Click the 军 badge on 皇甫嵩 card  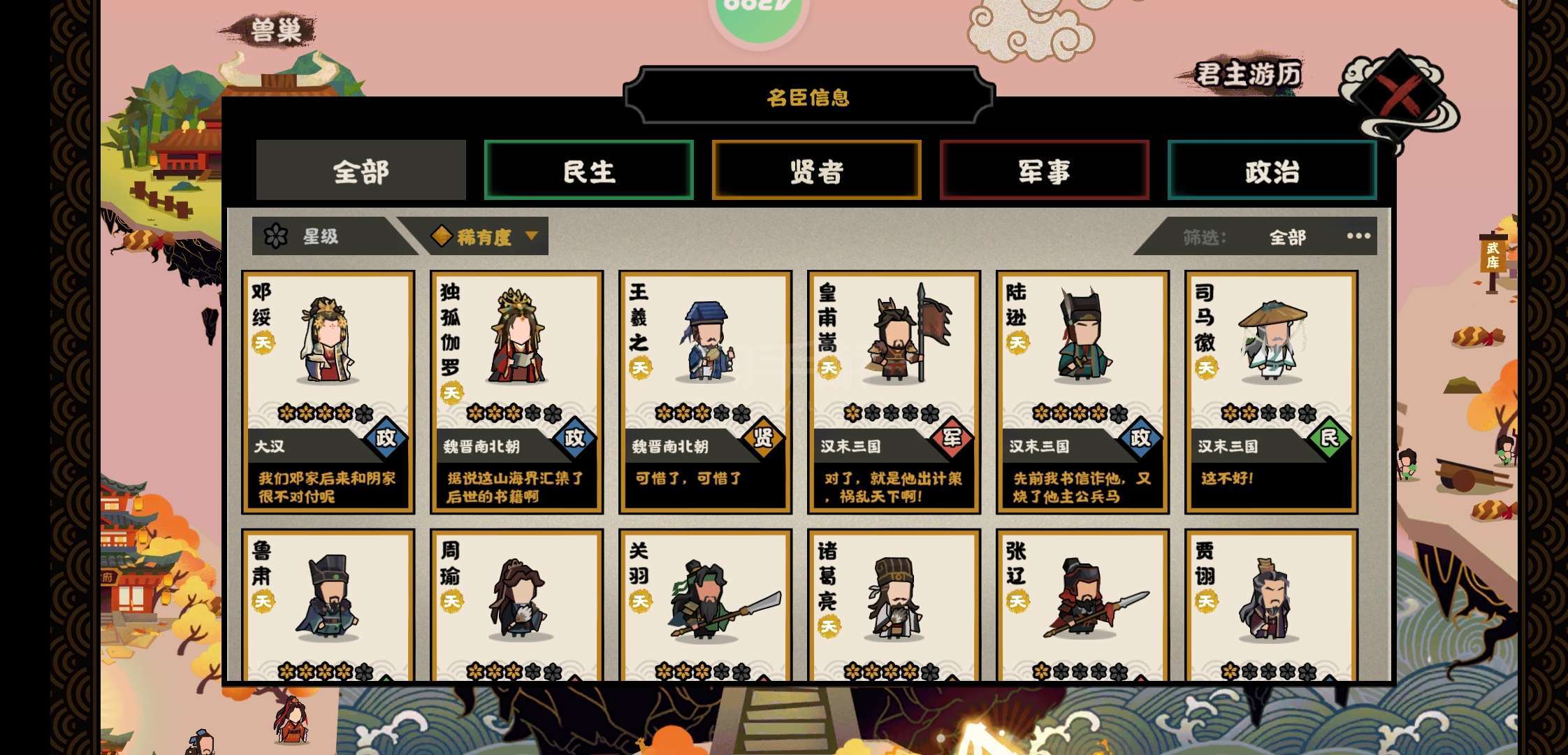pyautogui.click(x=952, y=438)
